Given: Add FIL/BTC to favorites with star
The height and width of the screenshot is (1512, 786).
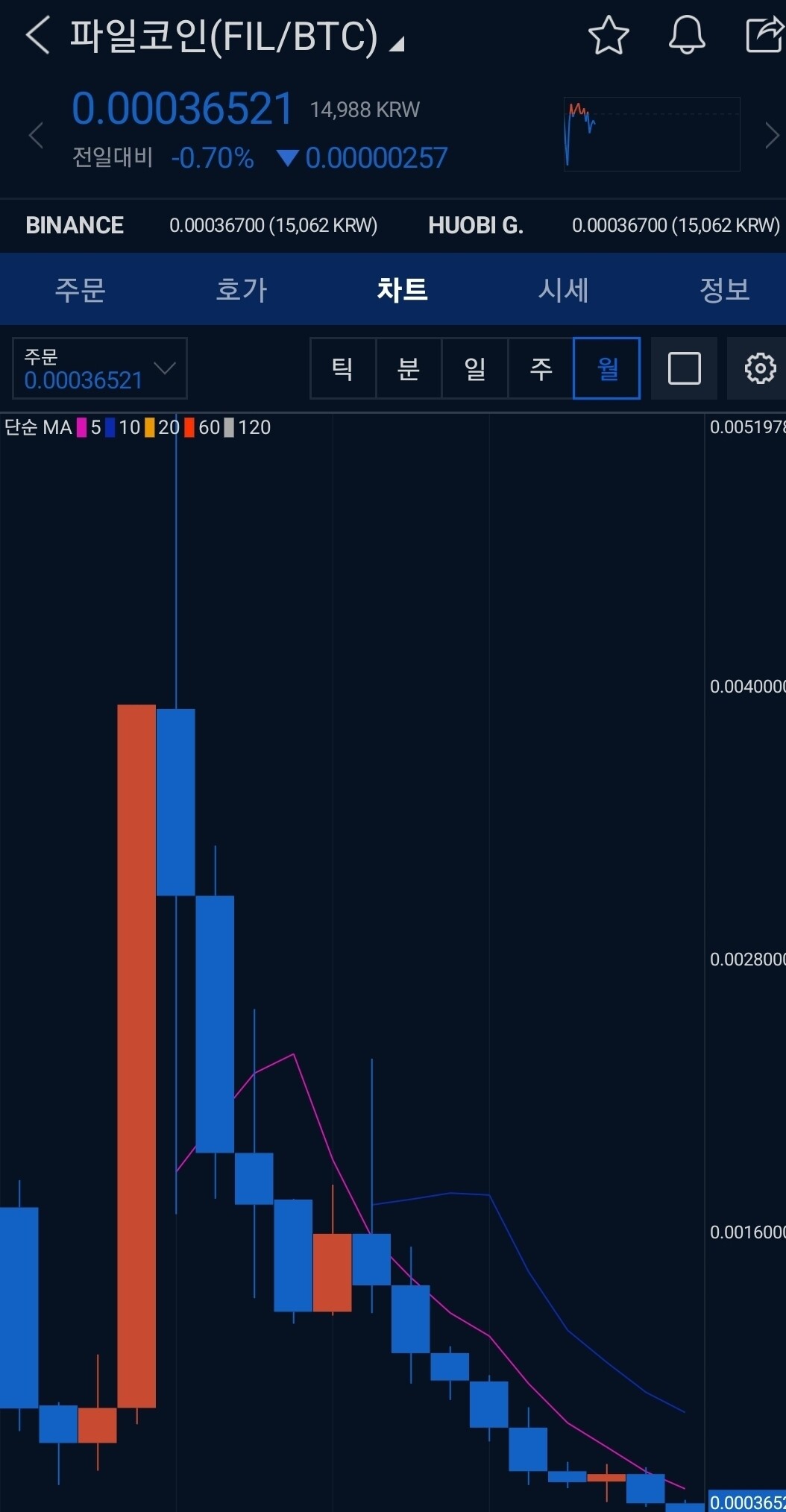Looking at the screenshot, I should 609,35.
